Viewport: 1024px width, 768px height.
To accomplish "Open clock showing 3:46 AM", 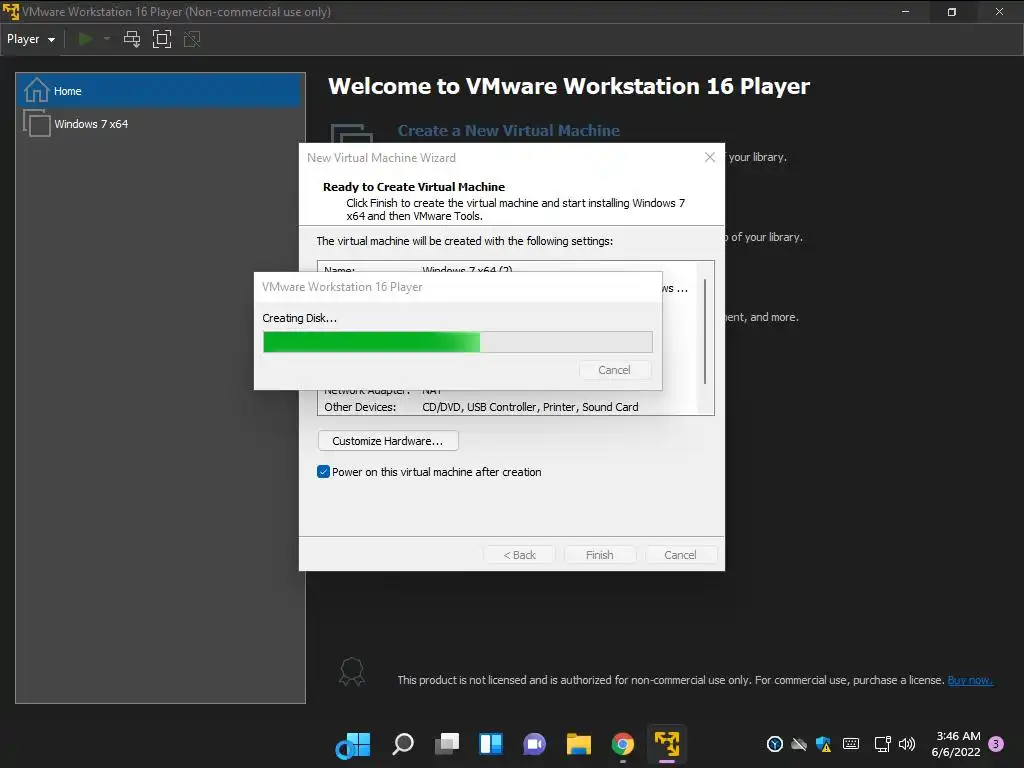I will click(x=956, y=744).
